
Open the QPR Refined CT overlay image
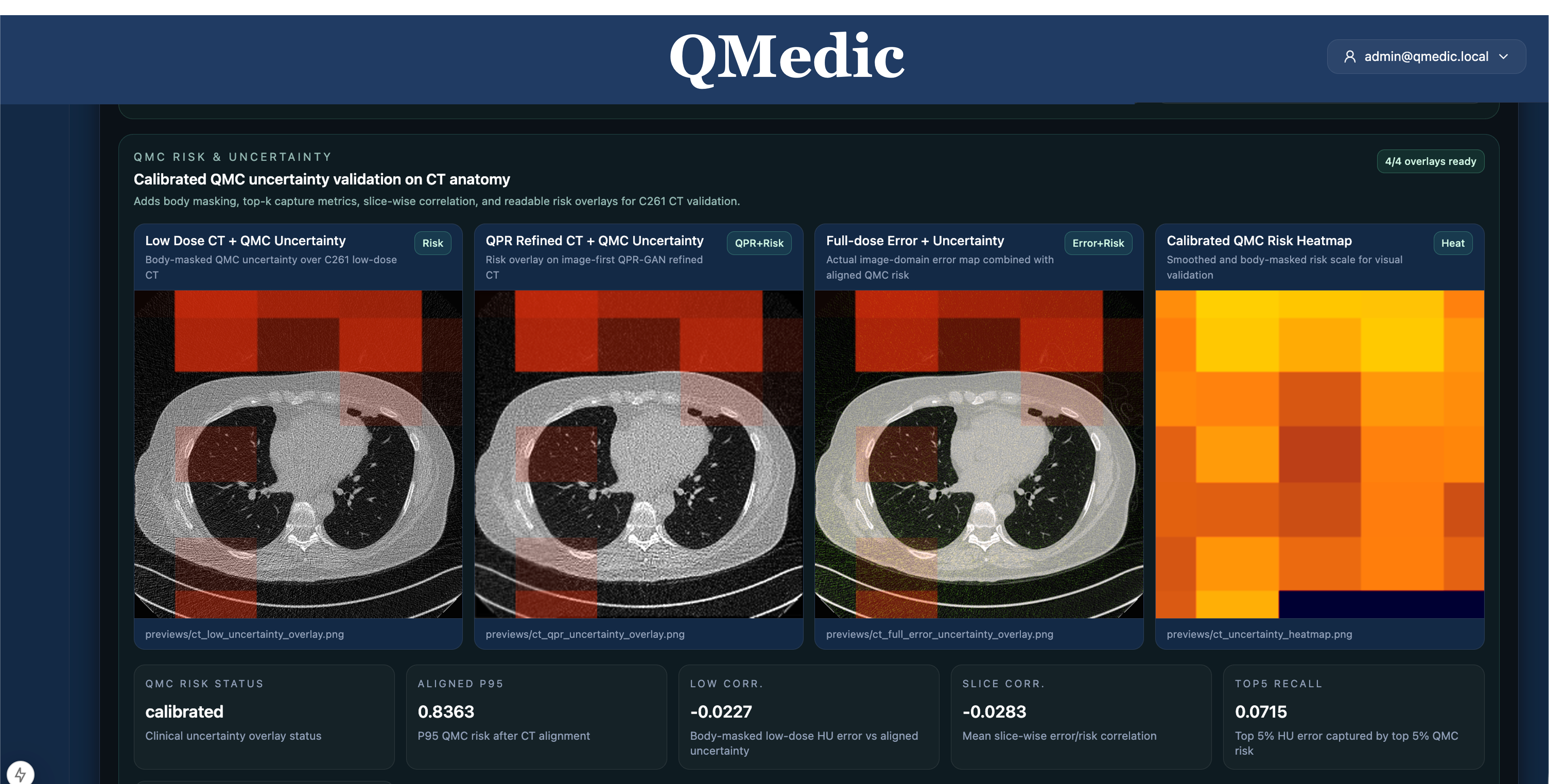pos(639,454)
